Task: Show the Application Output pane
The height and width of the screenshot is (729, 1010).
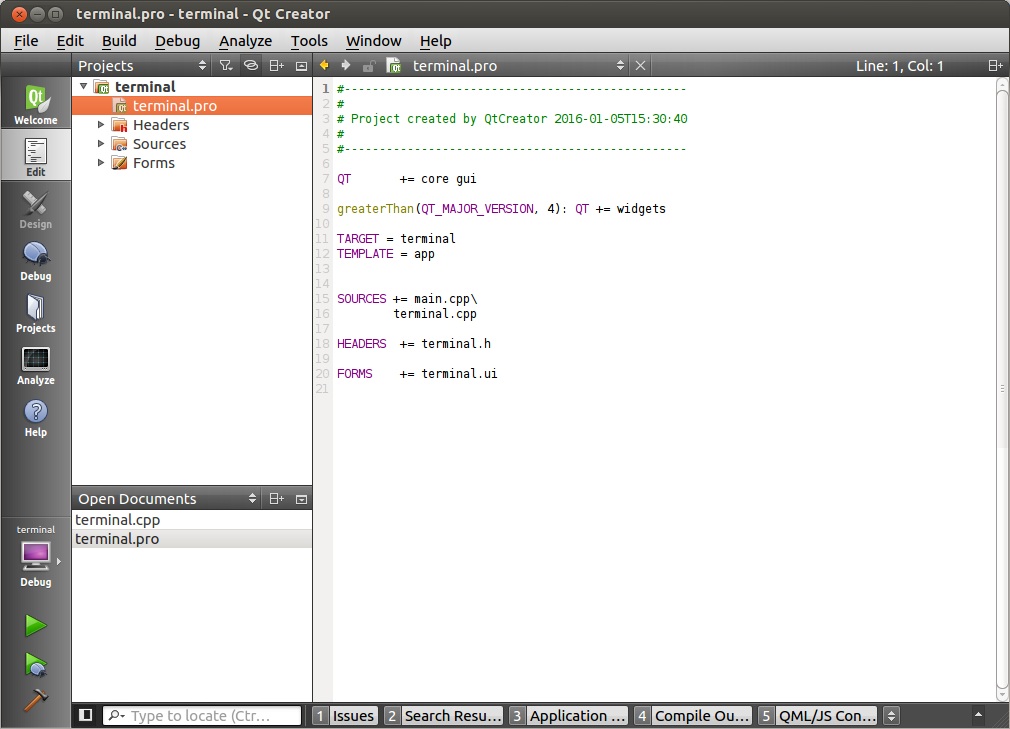Action: click(569, 715)
